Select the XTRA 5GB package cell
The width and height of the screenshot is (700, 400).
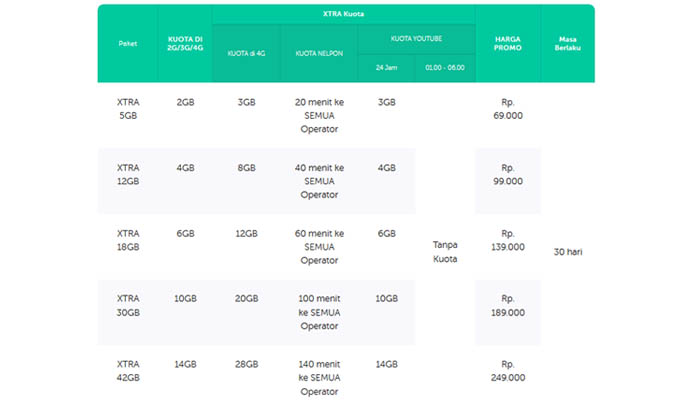(x=128, y=109)
